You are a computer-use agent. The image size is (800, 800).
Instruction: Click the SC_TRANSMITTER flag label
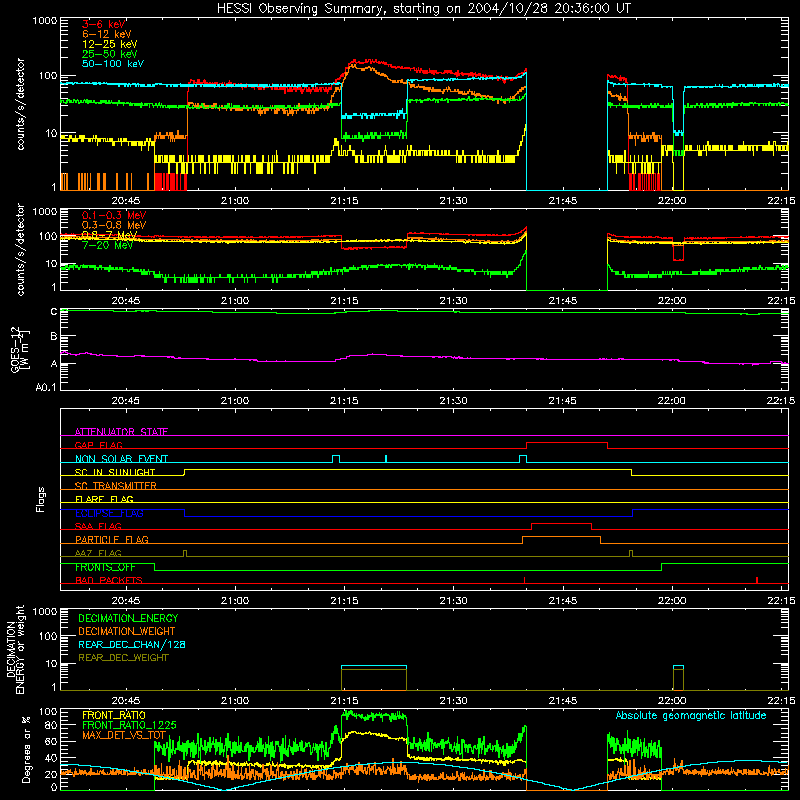116,486
